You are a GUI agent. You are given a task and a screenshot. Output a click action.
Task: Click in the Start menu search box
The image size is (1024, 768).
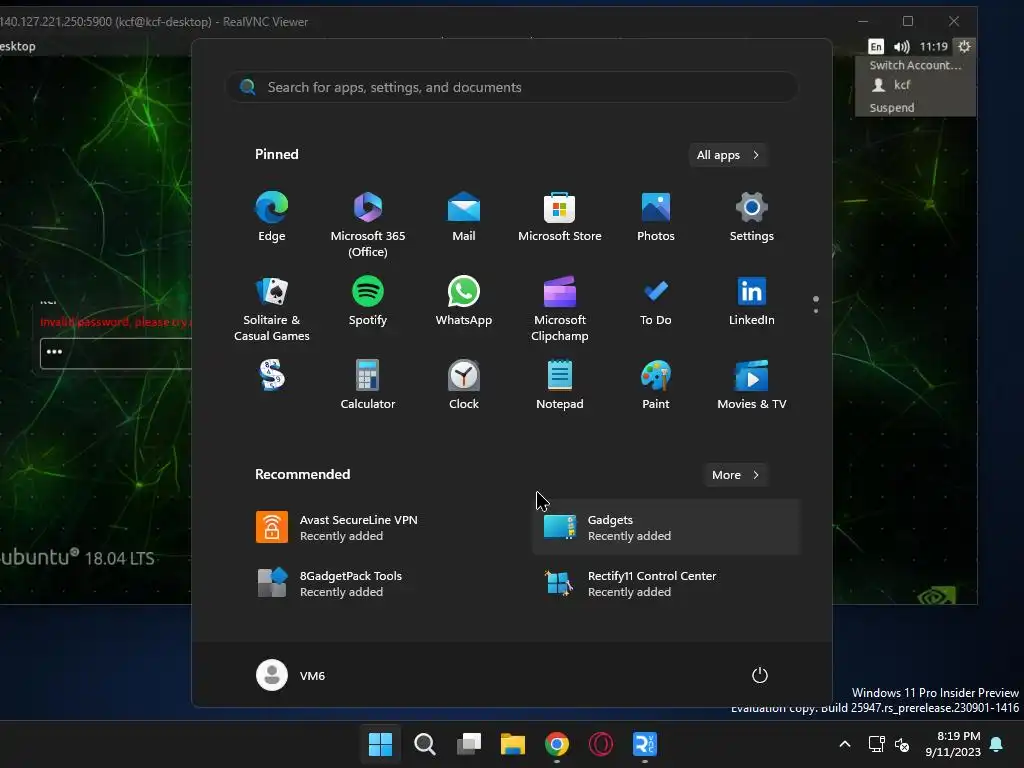(x=512, y=87)
